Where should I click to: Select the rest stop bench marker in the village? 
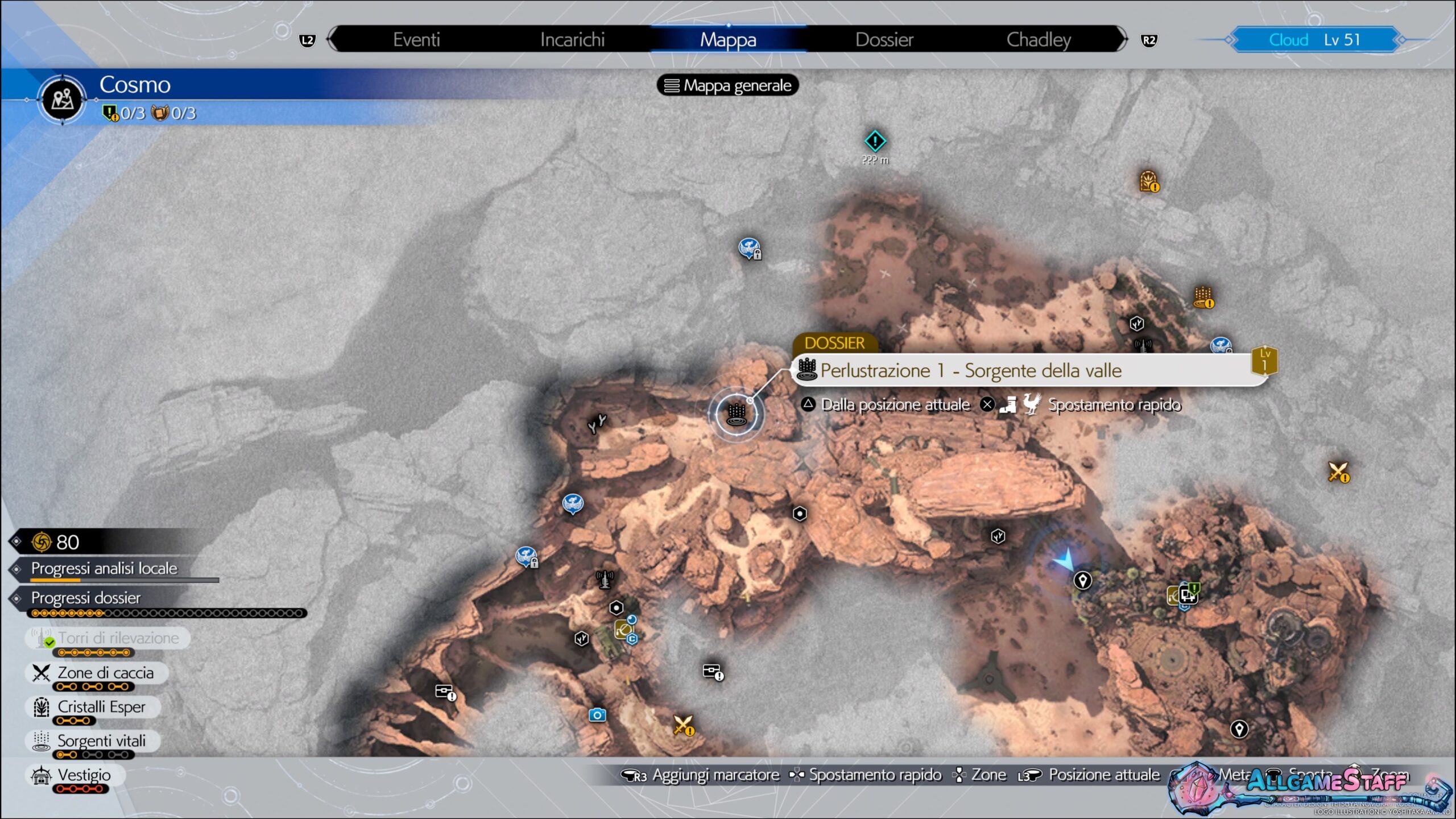pyautogui.click(x=1188, y=595)
